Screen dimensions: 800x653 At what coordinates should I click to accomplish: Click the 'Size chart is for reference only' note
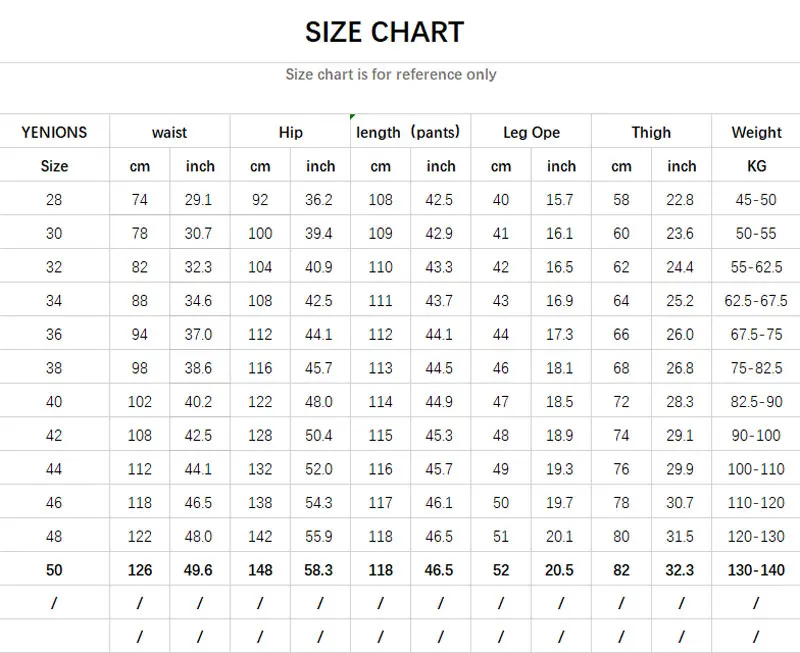click(x=391, y=74)
